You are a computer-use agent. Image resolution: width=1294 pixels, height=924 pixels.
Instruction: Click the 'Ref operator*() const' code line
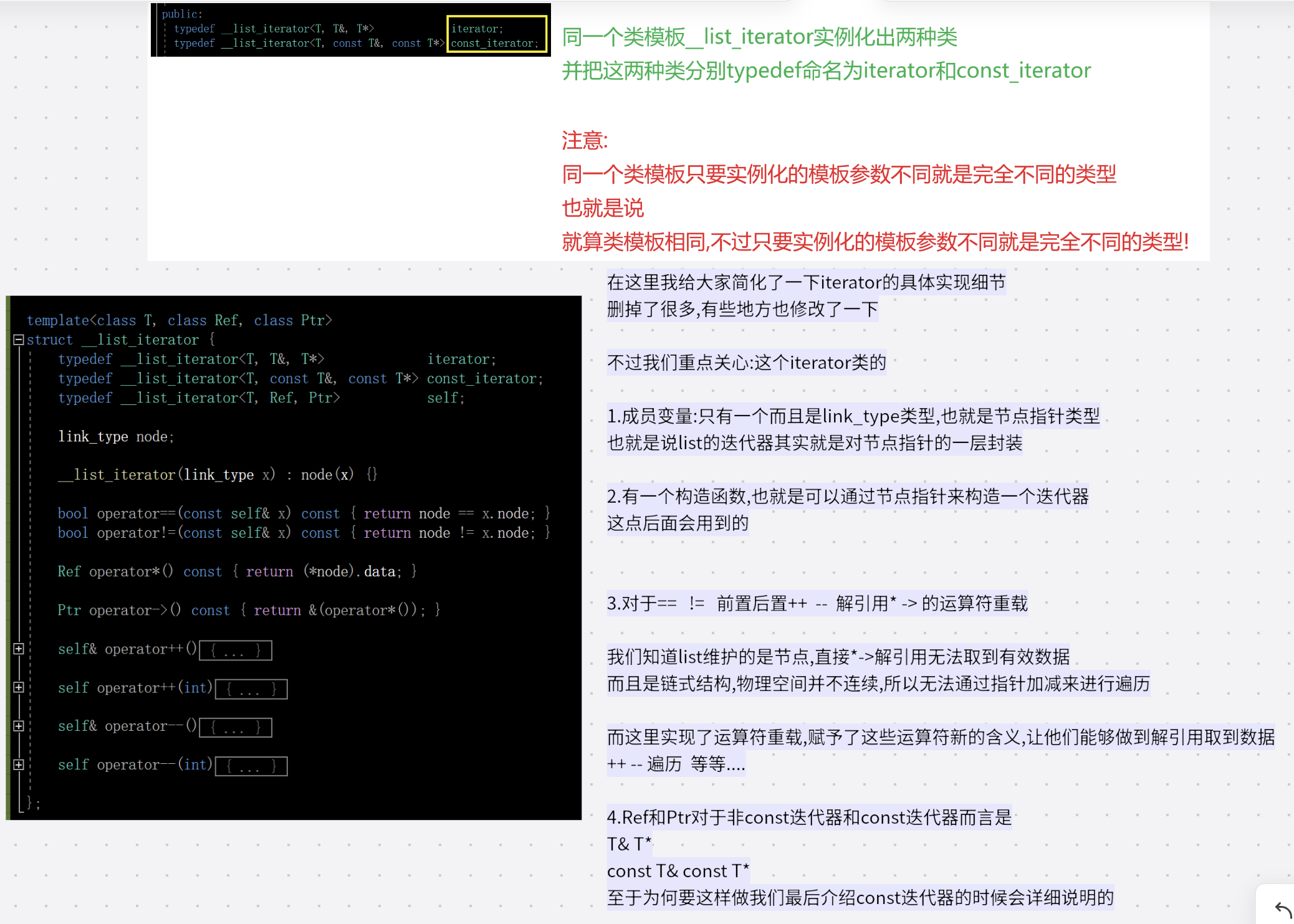pyautogui.click(x=237, y=571)
